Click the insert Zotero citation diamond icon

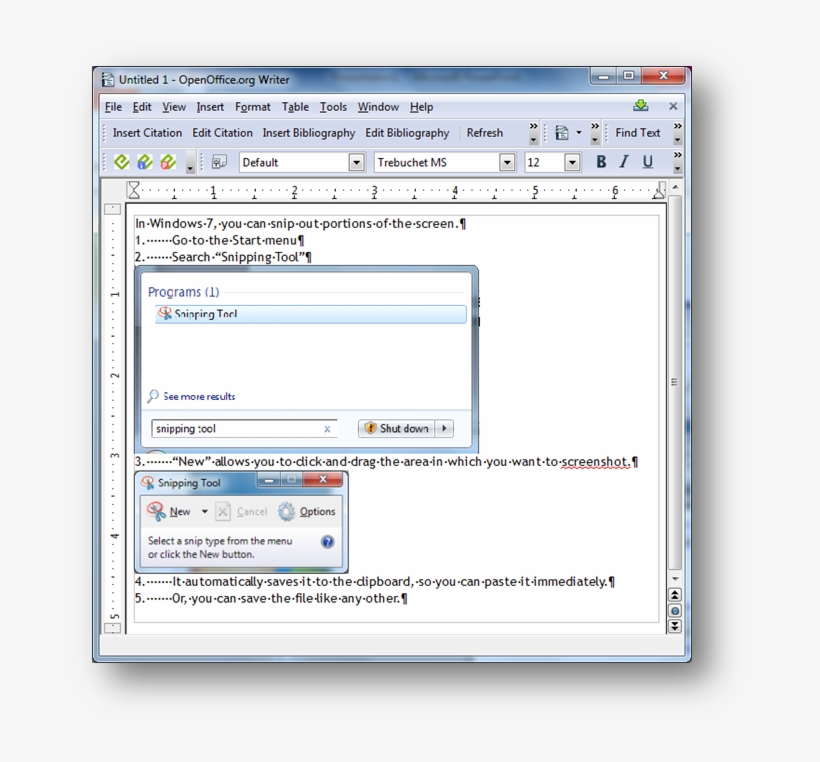coord(122,161)
